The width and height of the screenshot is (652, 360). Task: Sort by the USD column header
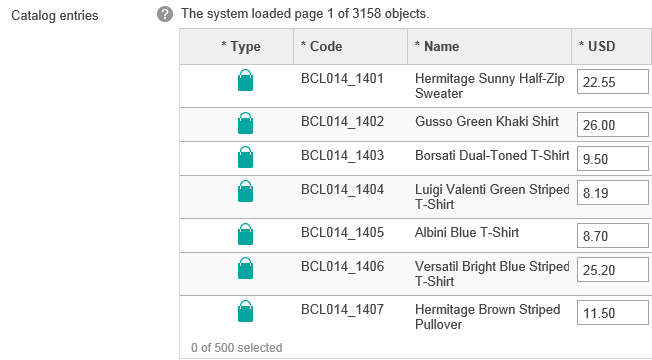(x=612, y=47)
